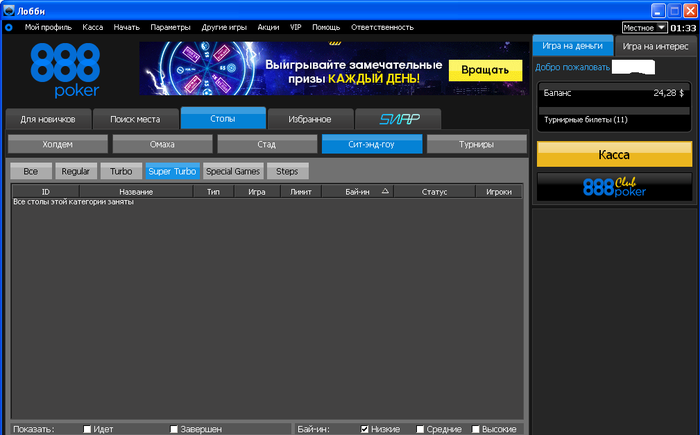The image size is (700, 435).
Task: Open the Касса menu item
Action: click(92, 27)
